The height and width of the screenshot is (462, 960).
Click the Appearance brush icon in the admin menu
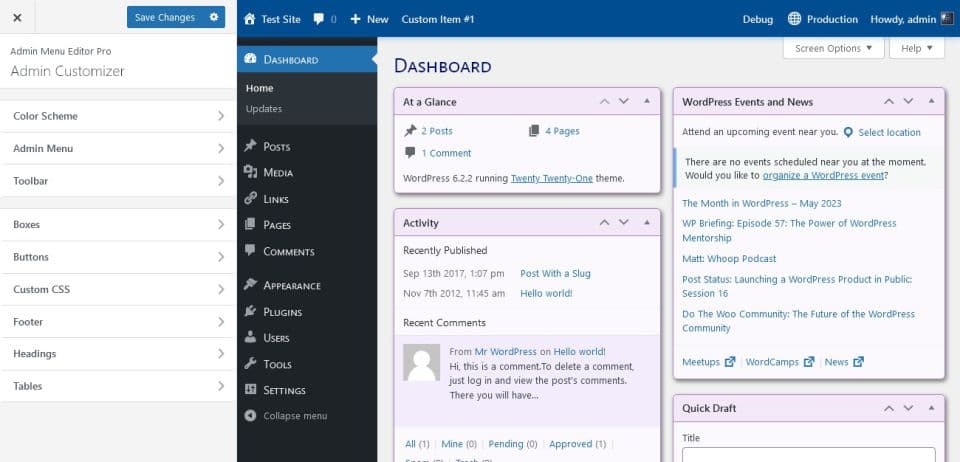click(250, 285)
